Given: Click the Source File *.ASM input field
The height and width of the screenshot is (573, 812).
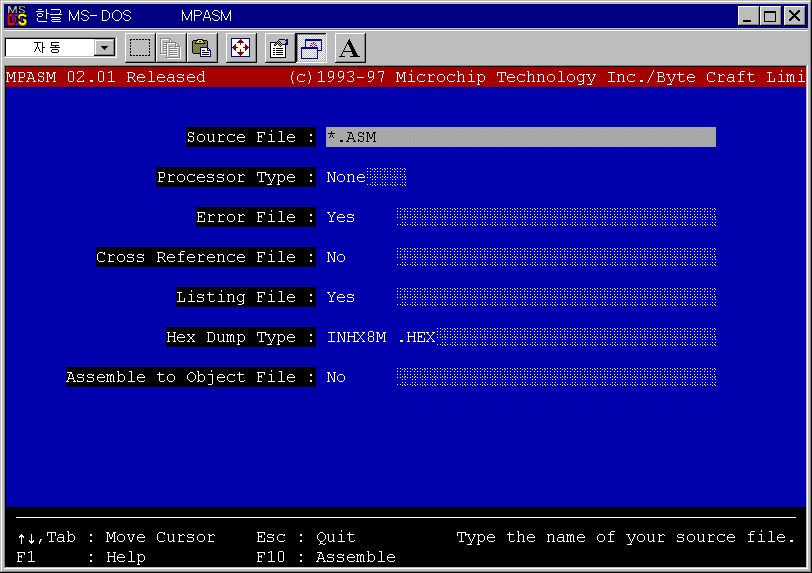Looking at the screenshot, I should [520, 137].
